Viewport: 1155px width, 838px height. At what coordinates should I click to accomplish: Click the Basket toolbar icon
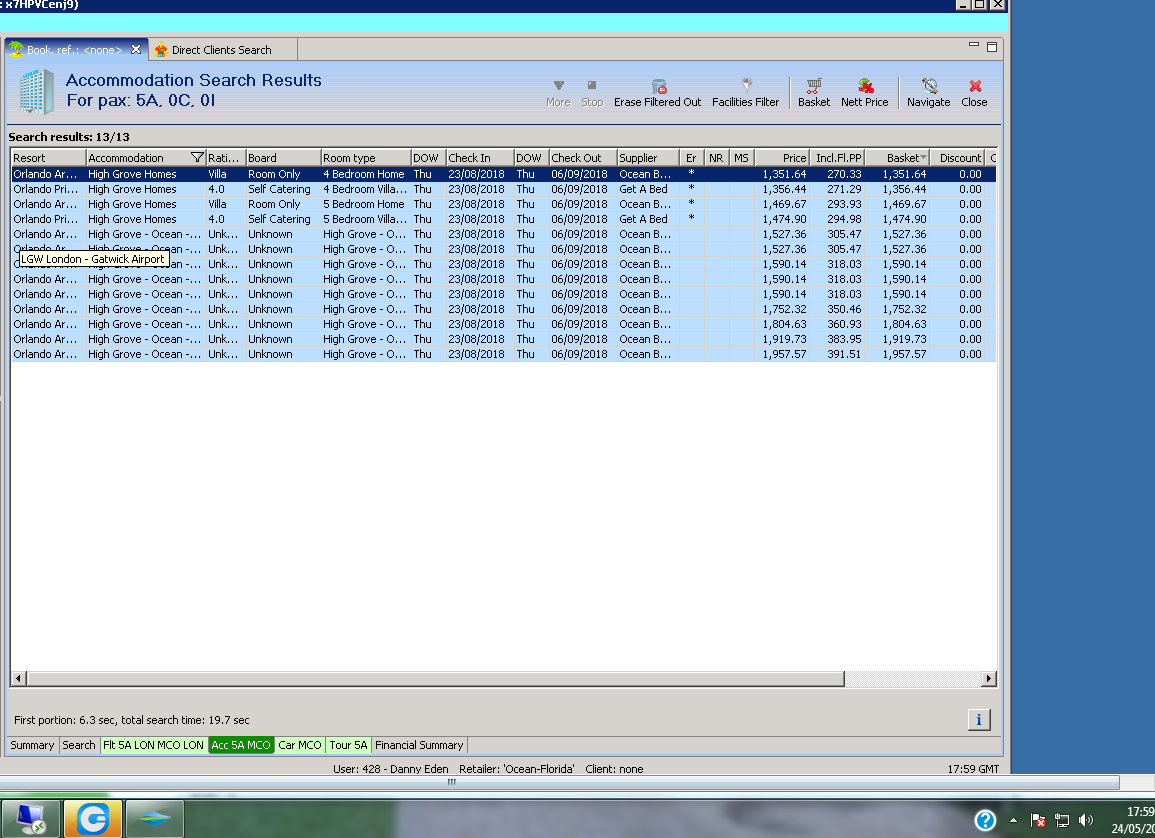813,92
